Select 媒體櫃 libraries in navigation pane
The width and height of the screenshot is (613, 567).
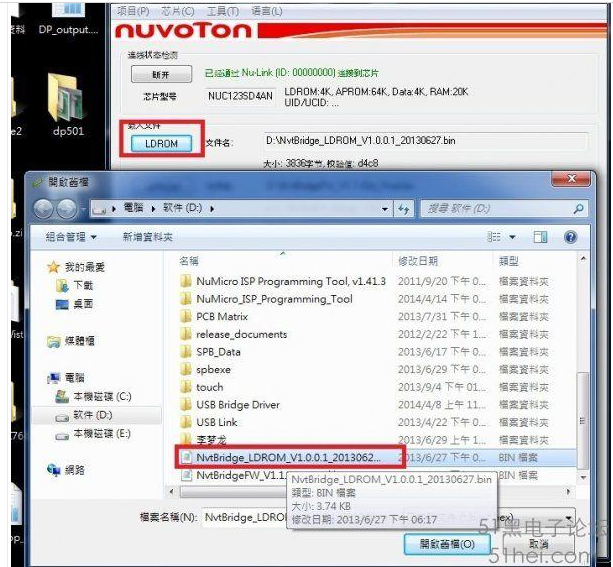(71, 341)
